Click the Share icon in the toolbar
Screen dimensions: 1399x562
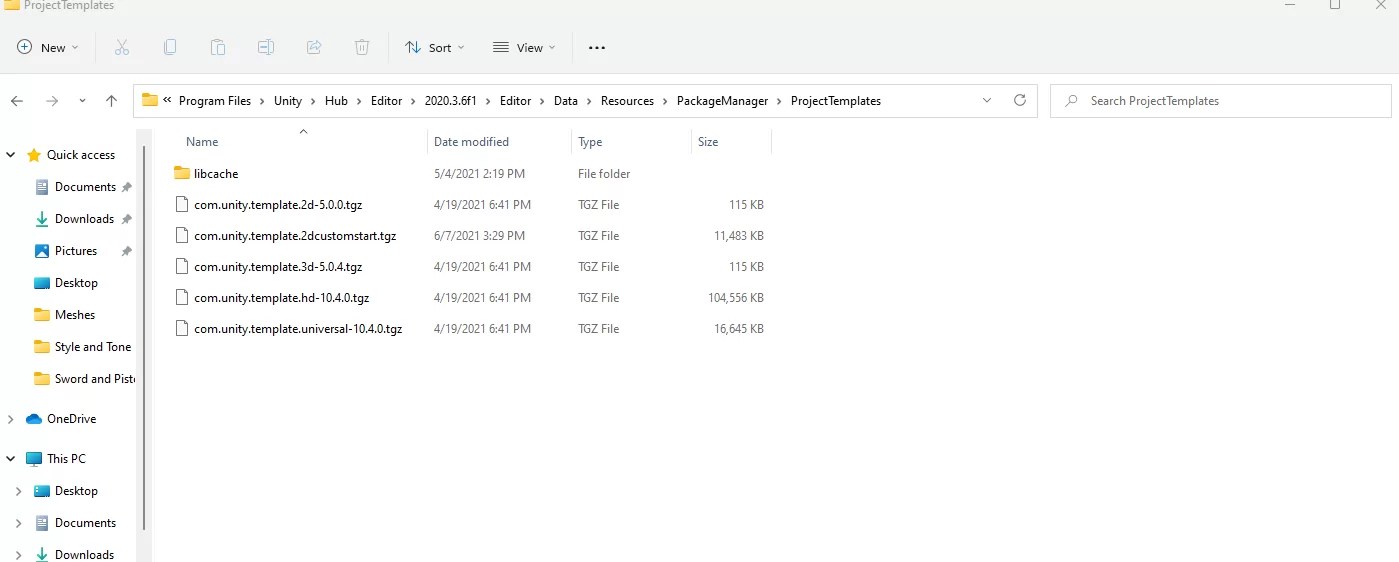click(314, 47)
